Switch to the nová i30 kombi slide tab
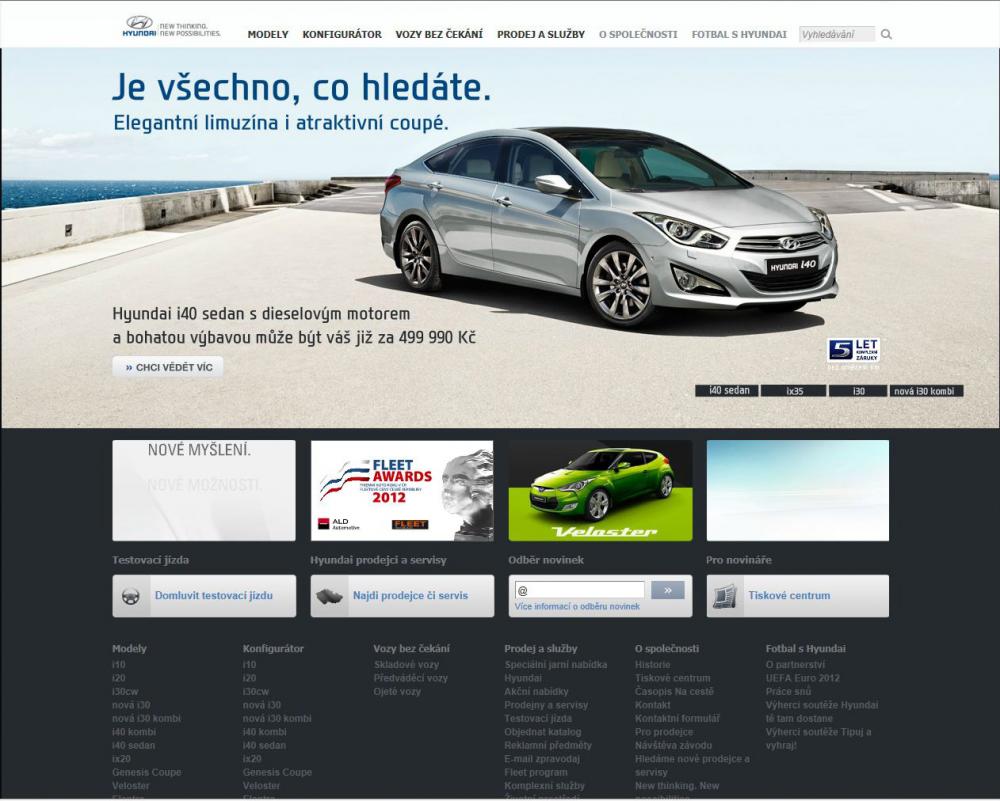This screenshot has width=1000, height=801. (x=926, y=390)
